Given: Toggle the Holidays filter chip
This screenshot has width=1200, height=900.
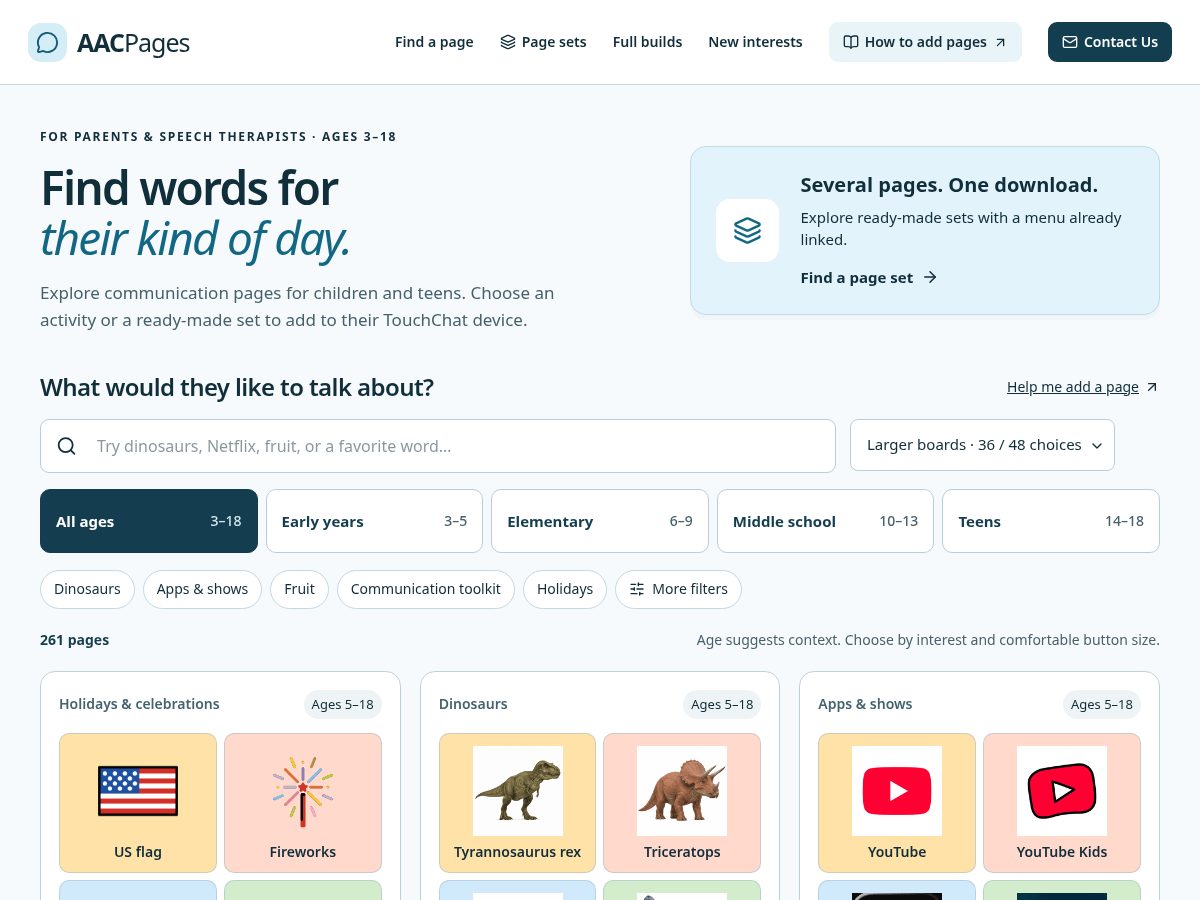Looking at the screenshot, I should [x=565, y=589].
